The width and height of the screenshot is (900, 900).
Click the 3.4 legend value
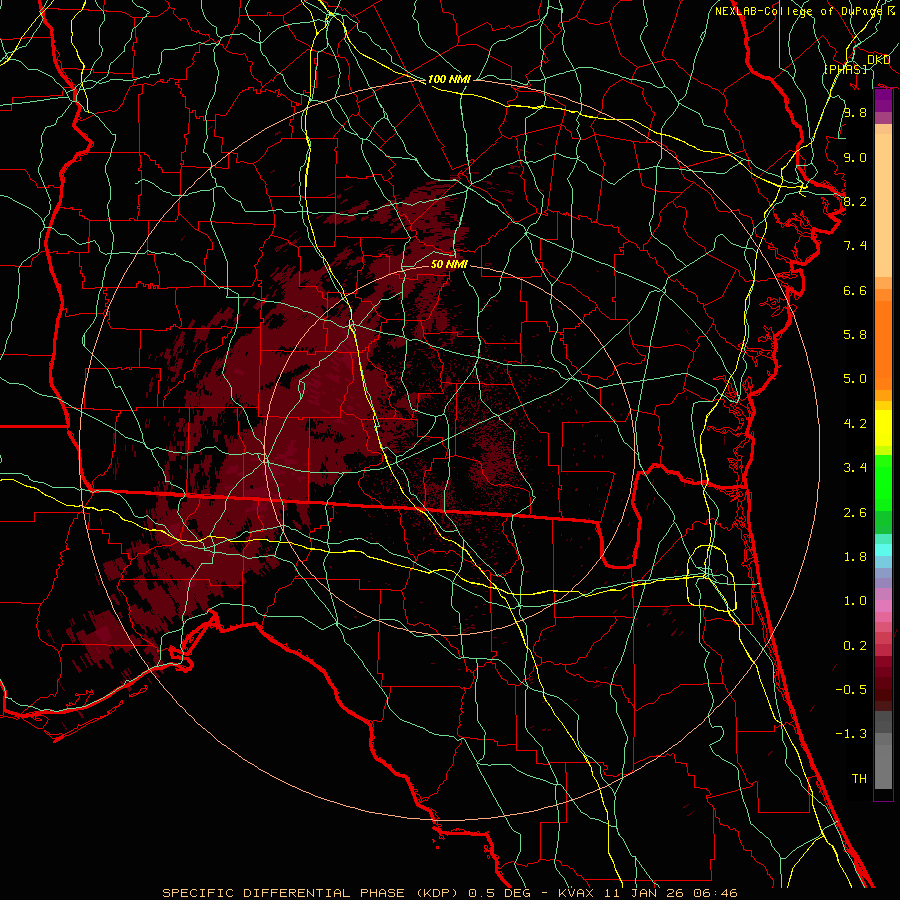point(855,468)
